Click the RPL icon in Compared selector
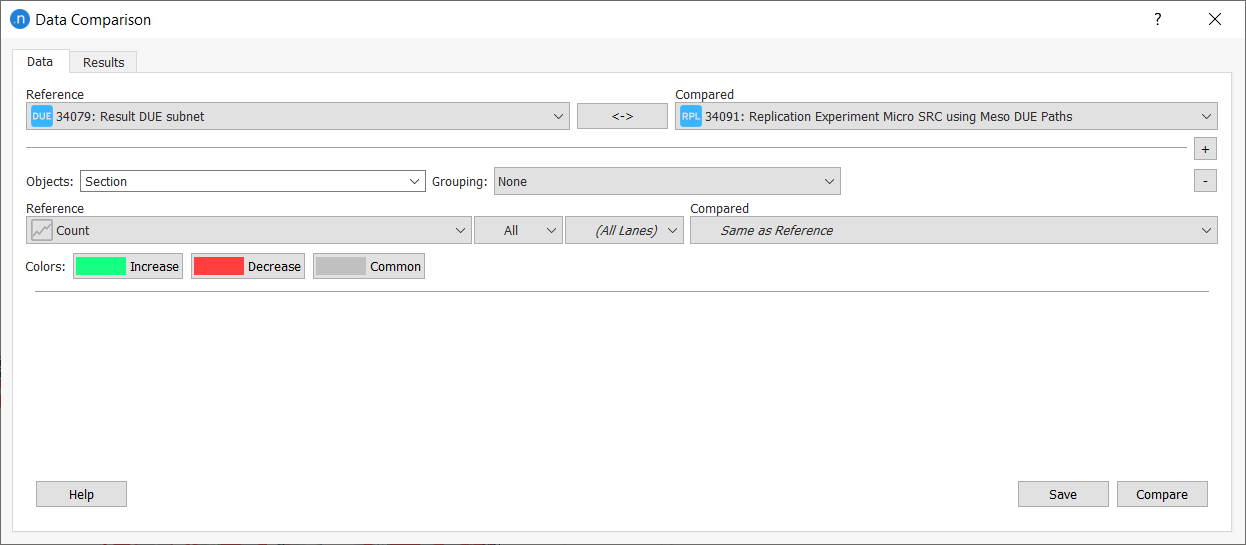Viewport: 1246px width, 545px height. 690,116
